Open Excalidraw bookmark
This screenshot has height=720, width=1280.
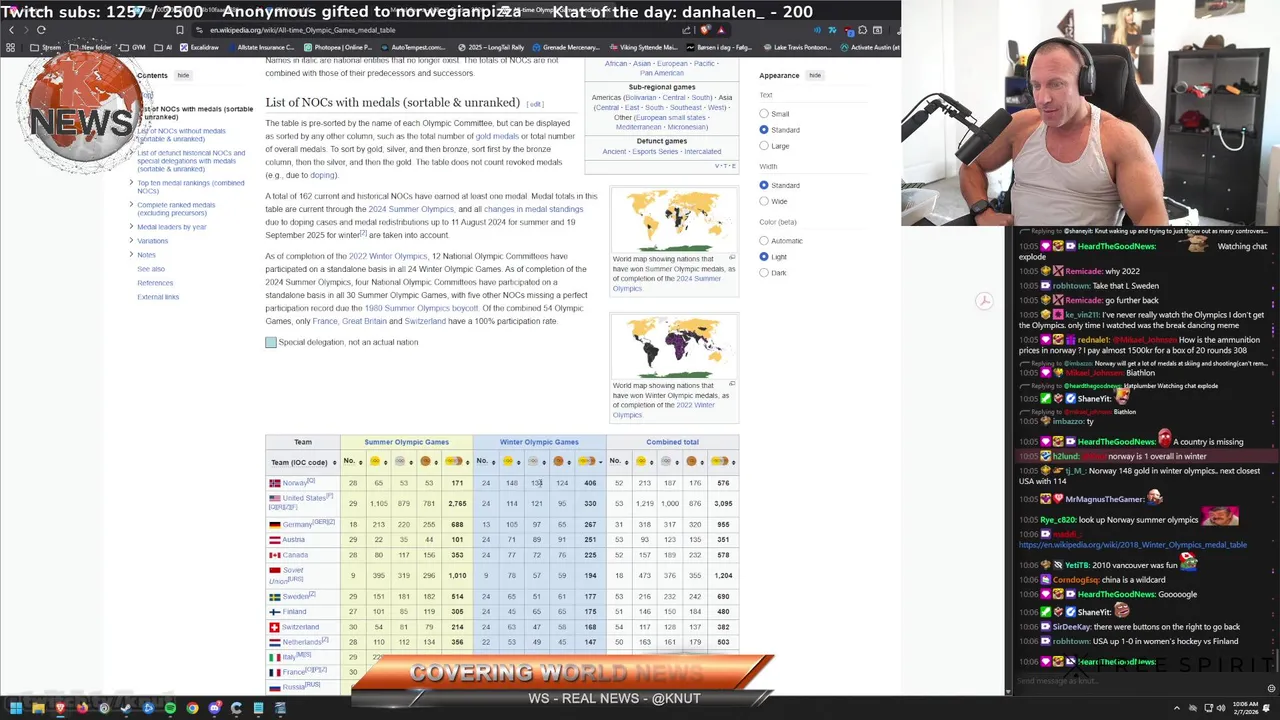tap(199, 47)
